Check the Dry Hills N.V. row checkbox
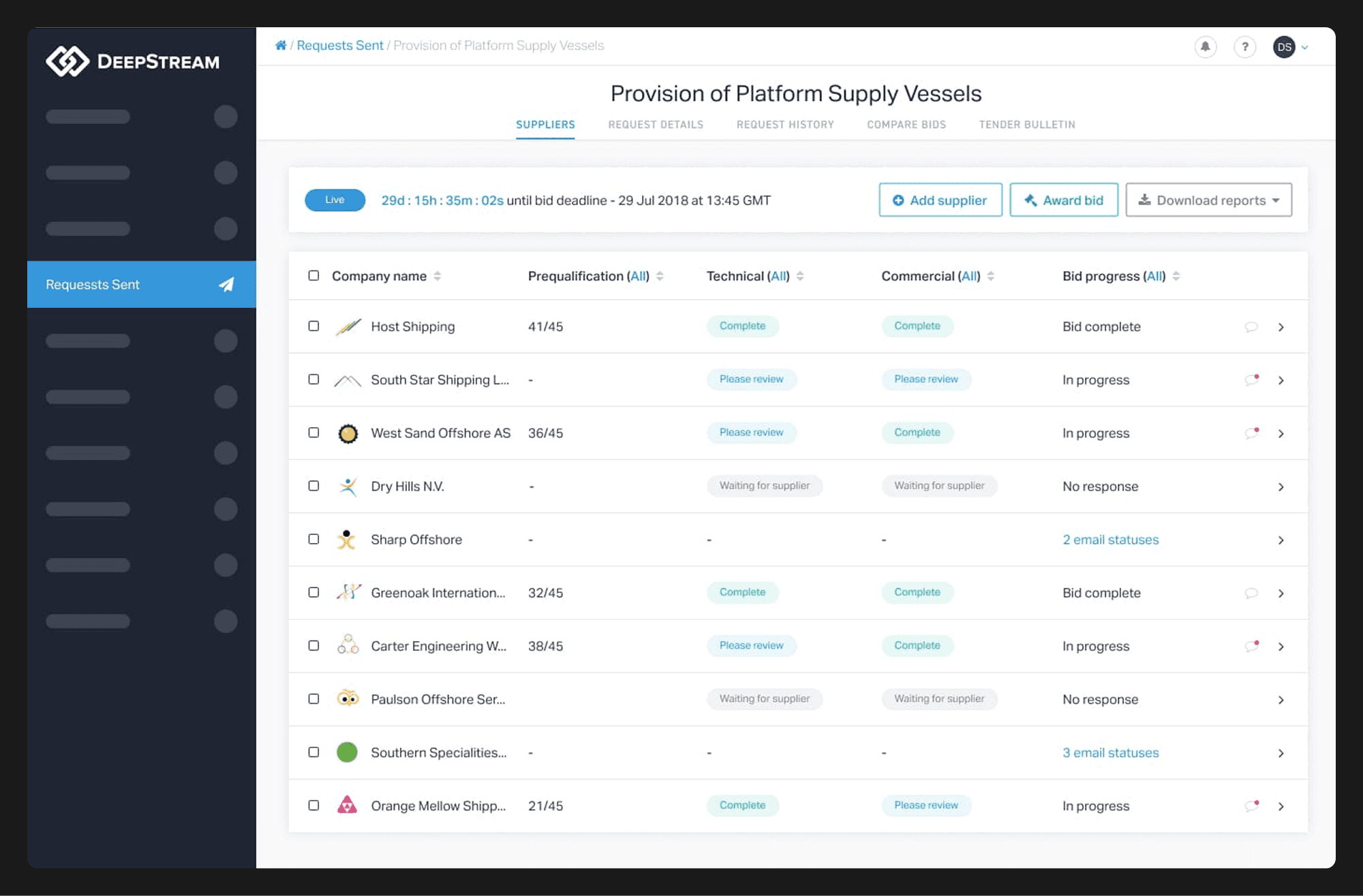 coord(313,485)
